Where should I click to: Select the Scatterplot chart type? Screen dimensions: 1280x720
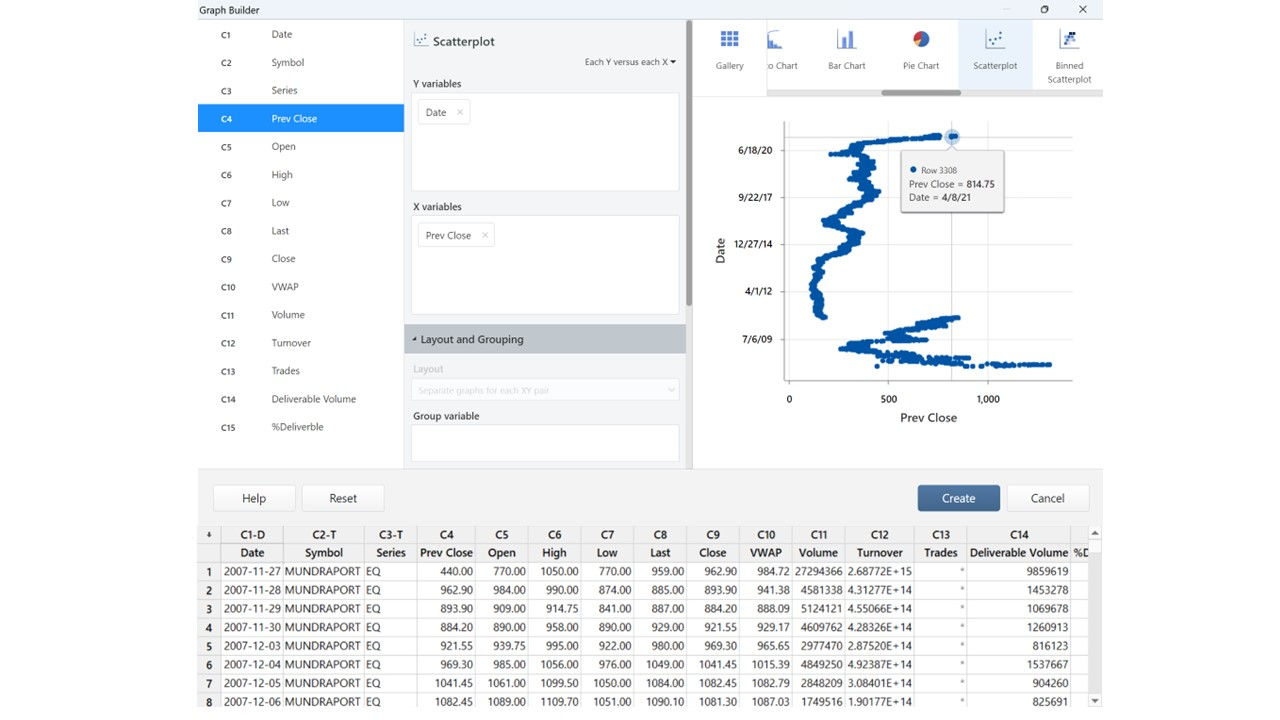coord(994,50)
